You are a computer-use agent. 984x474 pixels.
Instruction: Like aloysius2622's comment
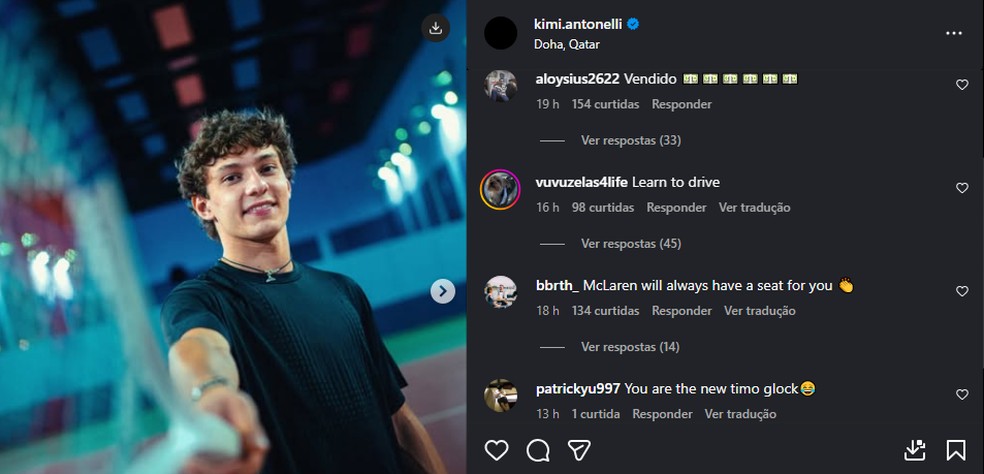[962, 85]
